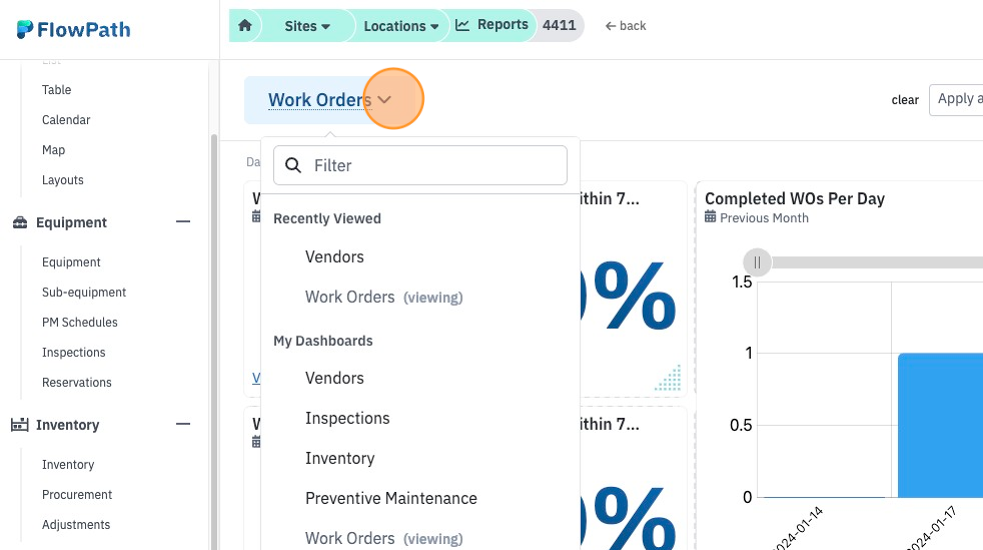Open the Equipment sub-item
983x550 pixels.
pyautogui.click(x=71, y=262)
